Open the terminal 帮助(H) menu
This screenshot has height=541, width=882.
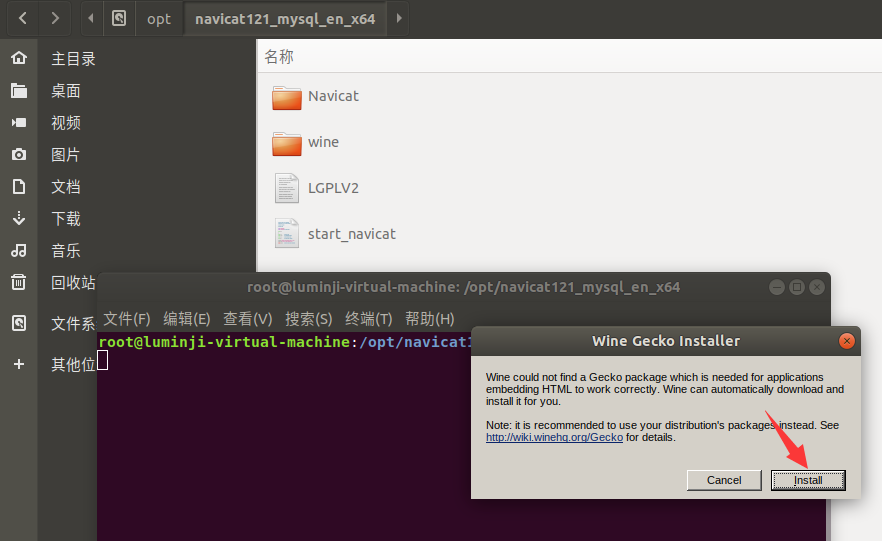[430, 319]
